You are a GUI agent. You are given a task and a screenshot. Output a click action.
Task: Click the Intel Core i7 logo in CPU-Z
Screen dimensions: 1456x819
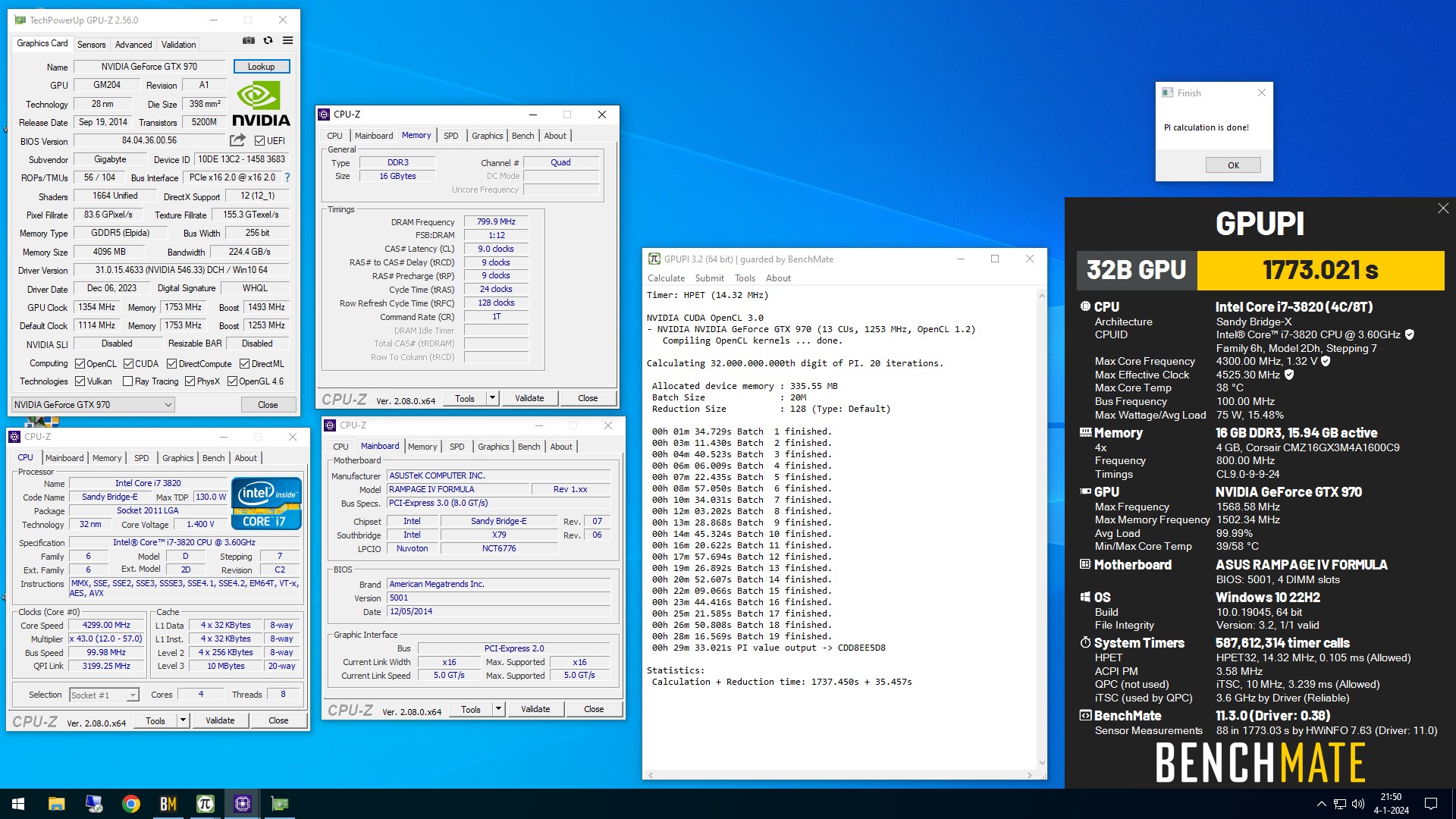266,504
